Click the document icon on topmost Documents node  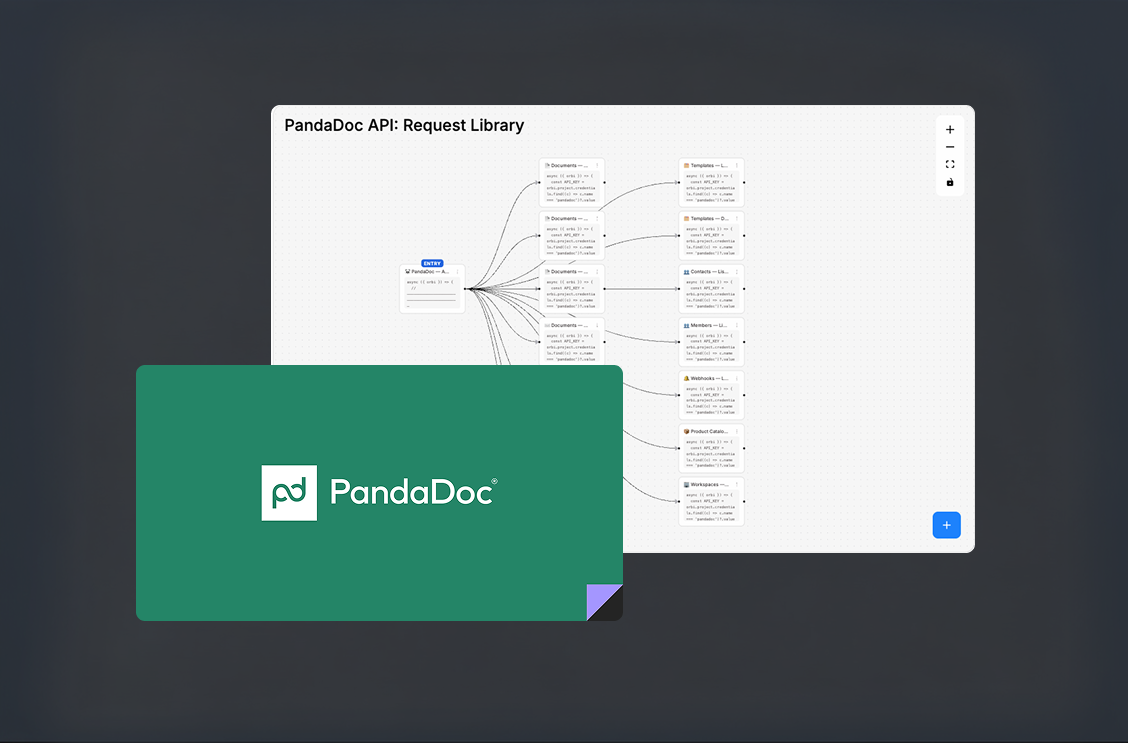(x=547, y=165)
